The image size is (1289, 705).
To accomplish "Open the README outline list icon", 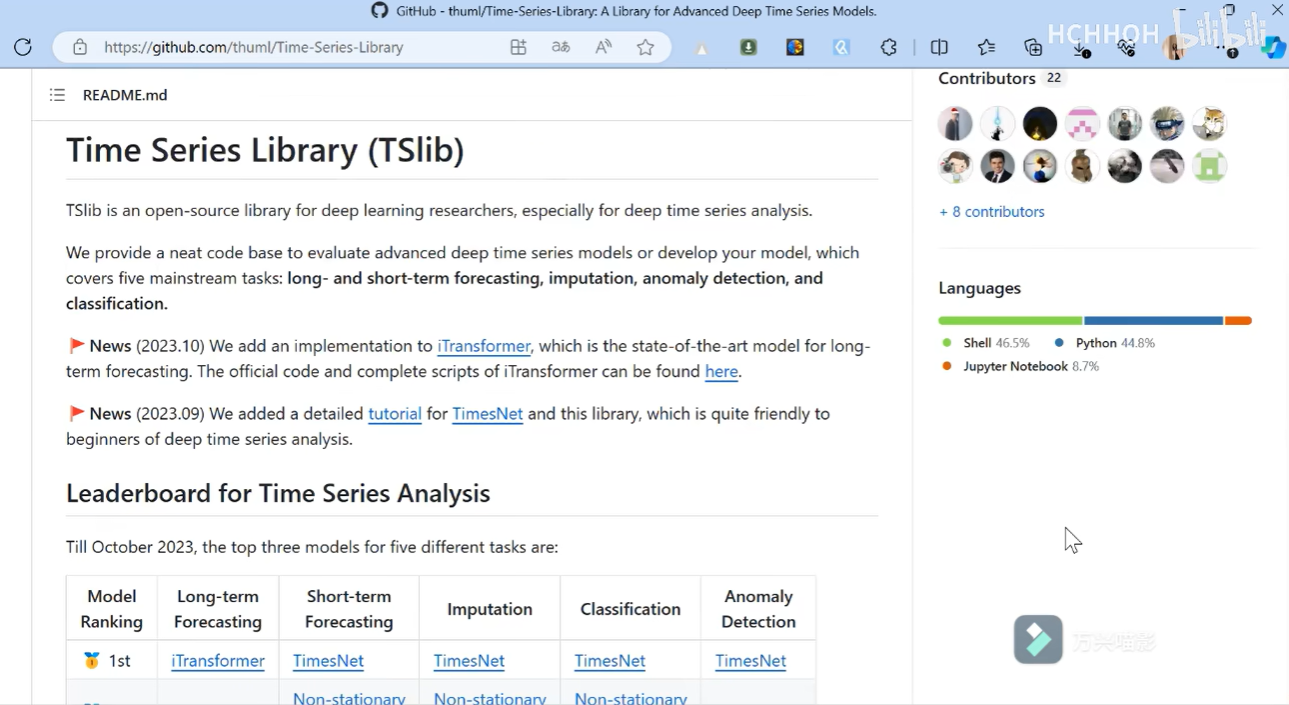I will click(57, 95).
